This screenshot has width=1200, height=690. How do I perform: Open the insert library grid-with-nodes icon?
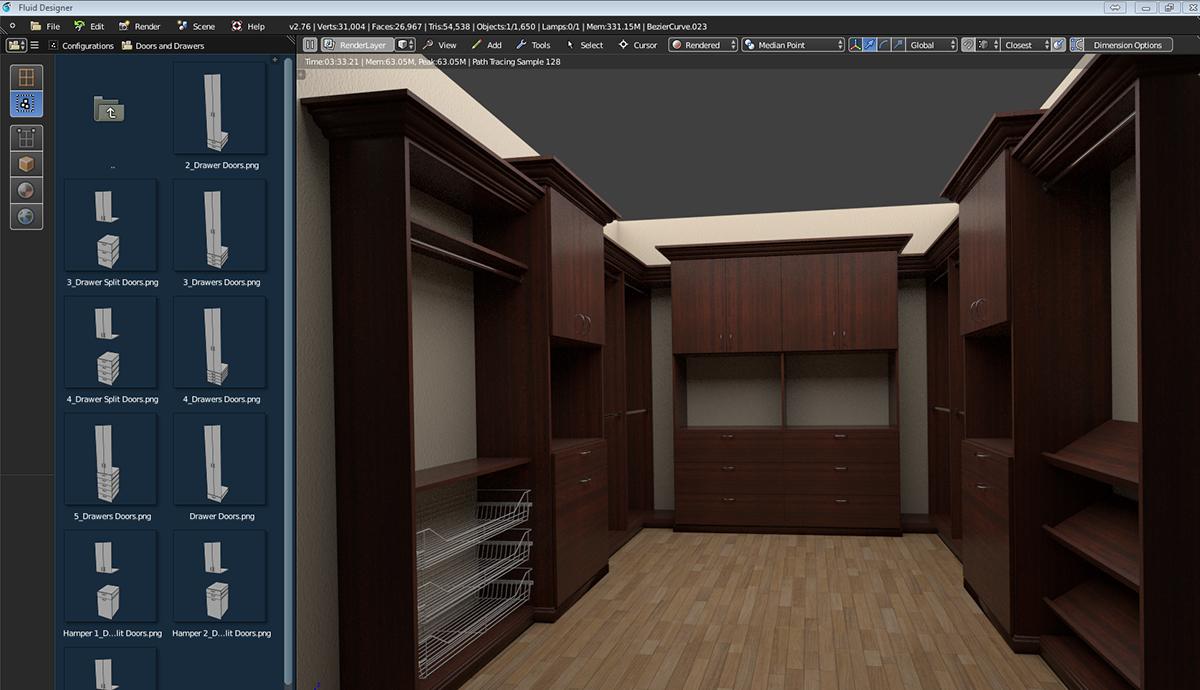click(x=26, y=138)
